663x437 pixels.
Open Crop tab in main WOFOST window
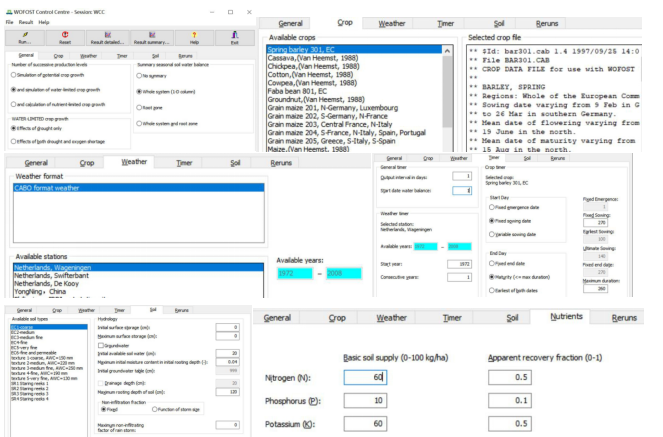pos(58,56)
